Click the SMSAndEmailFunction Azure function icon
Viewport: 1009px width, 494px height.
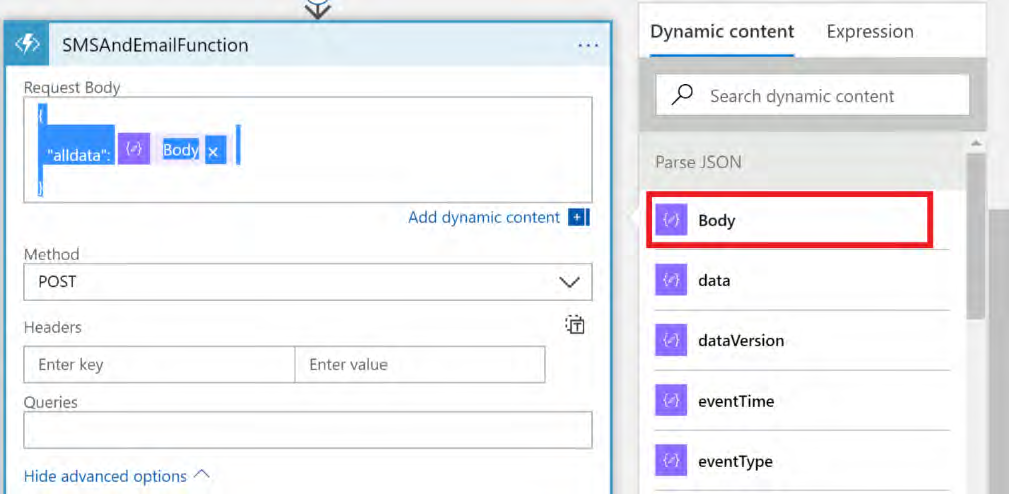coord(26,45)
